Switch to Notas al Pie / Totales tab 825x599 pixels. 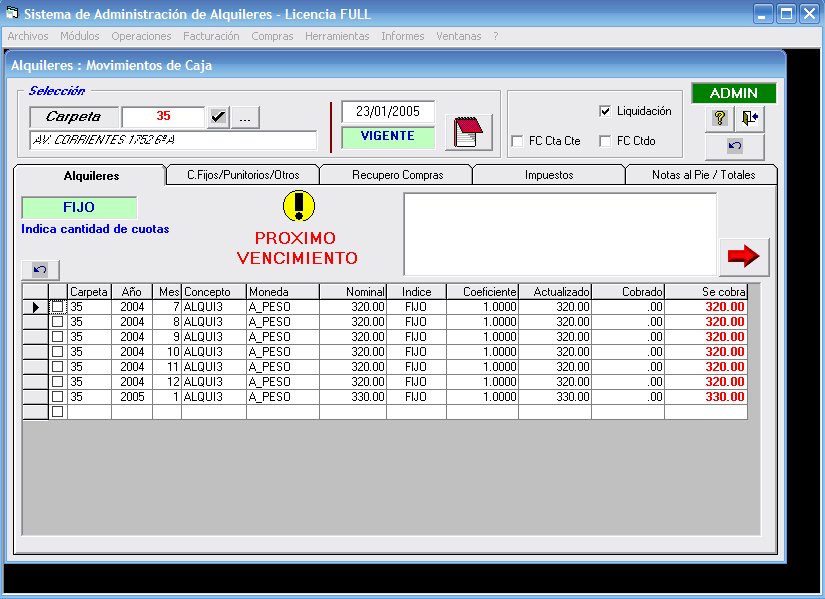(x=703, y=175)
